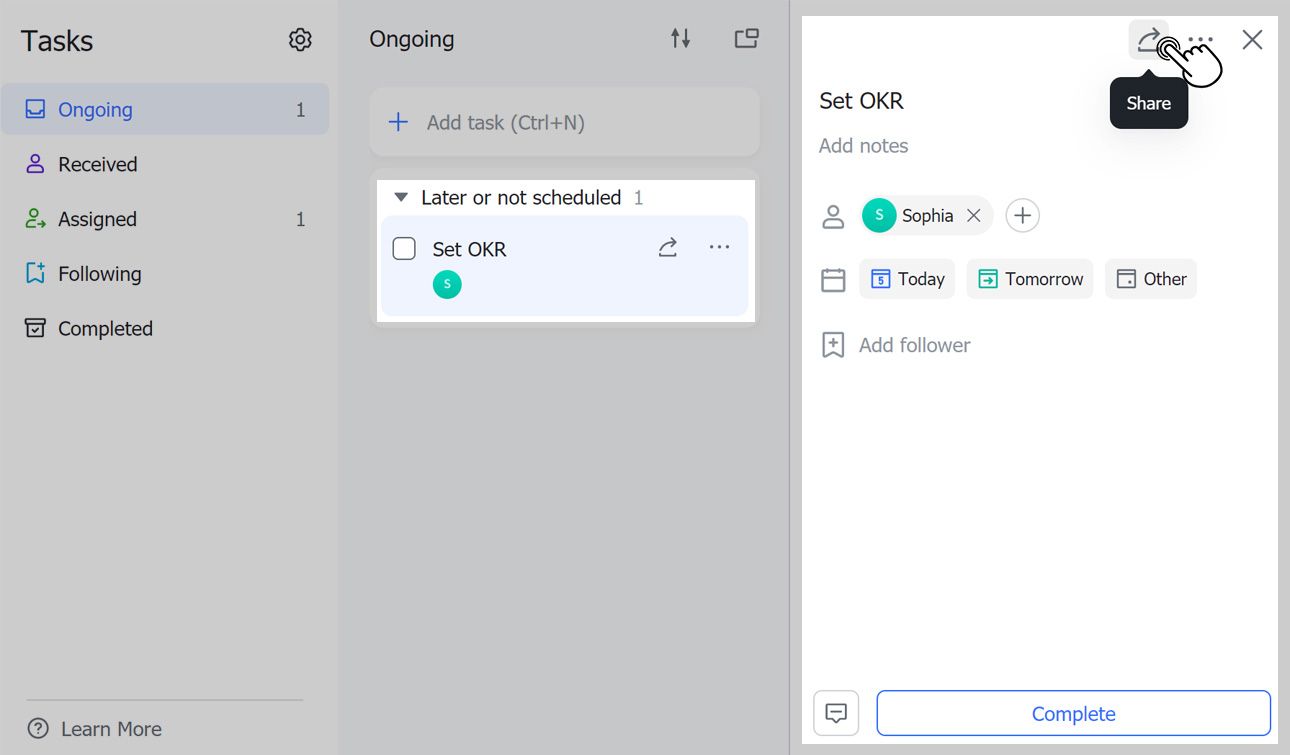Click Add follower
Viewport: 1290px width, 755px height.
point(915,345)
